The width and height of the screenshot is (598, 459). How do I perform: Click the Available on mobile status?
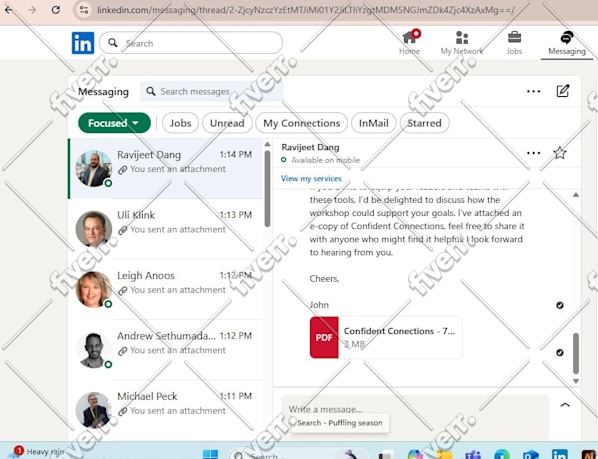click(325, 160)
